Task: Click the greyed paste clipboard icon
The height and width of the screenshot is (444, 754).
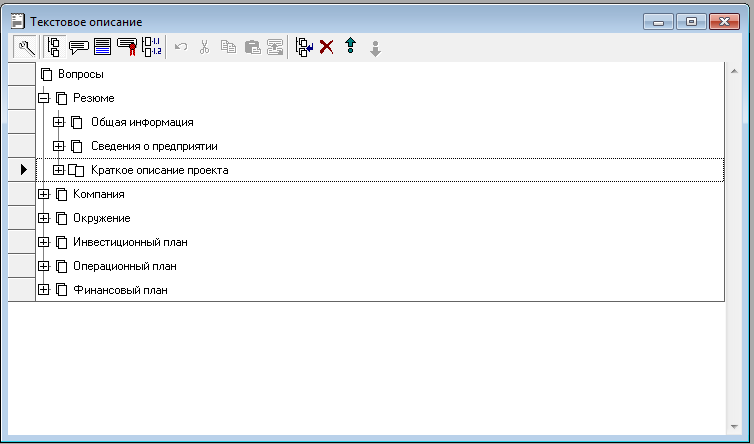Action: [x=252, y=47]
